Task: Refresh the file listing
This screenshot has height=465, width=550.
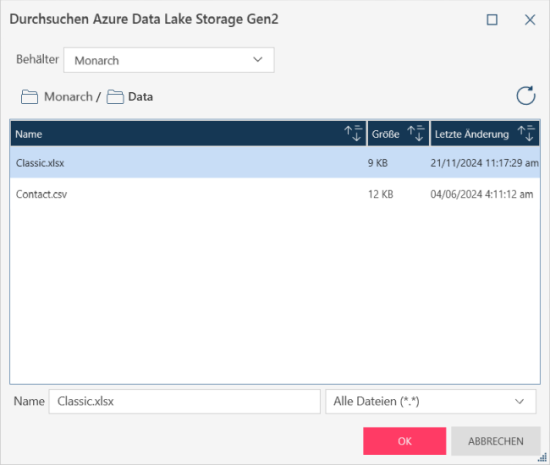Action: (x=525, y=95)
